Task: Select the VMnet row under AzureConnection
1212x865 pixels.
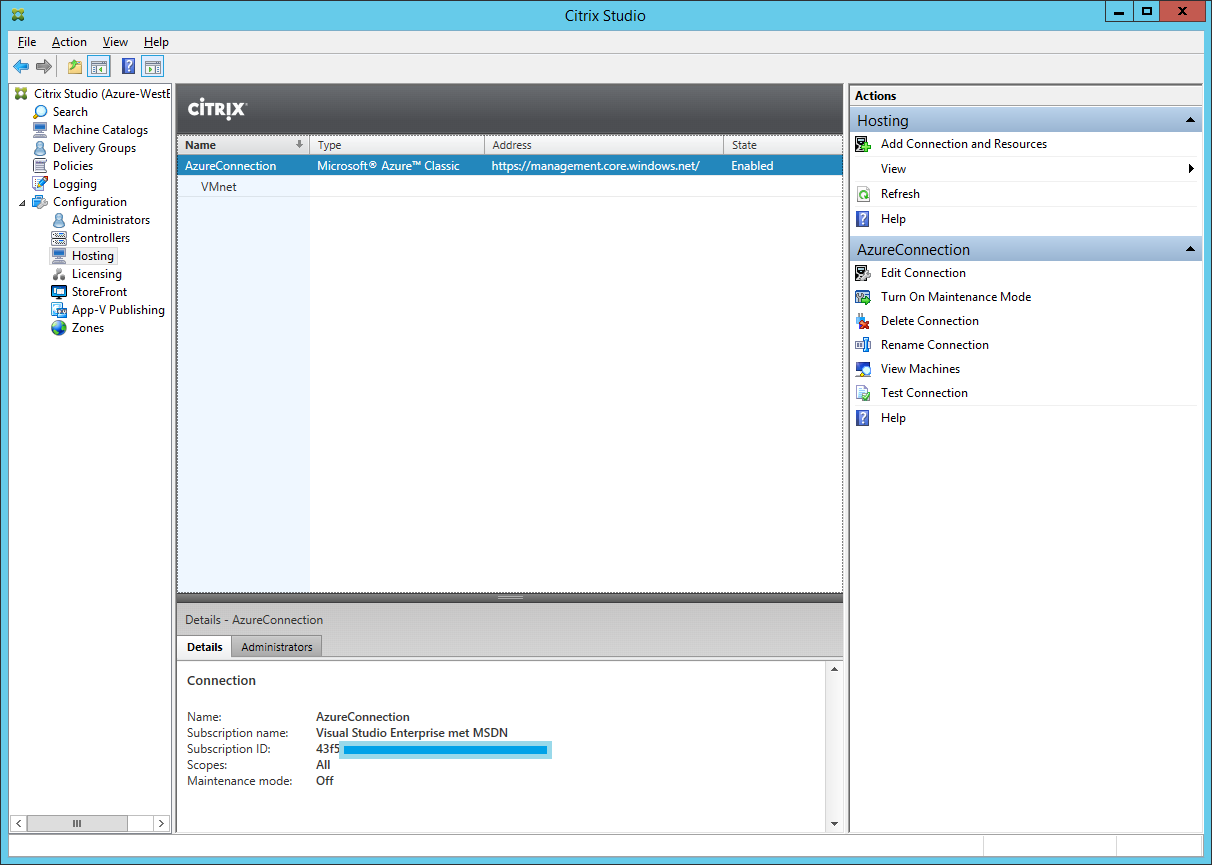Action: point(510,187)
